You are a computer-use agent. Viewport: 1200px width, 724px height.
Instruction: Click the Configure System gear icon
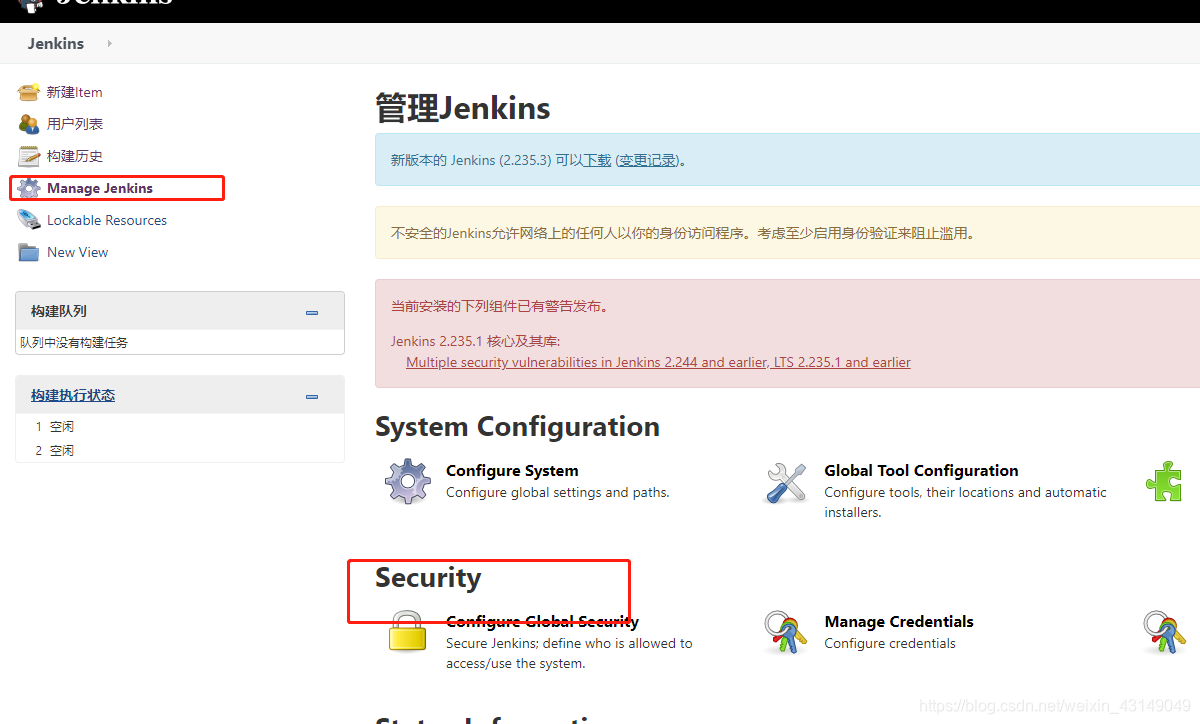click(408, 481)
